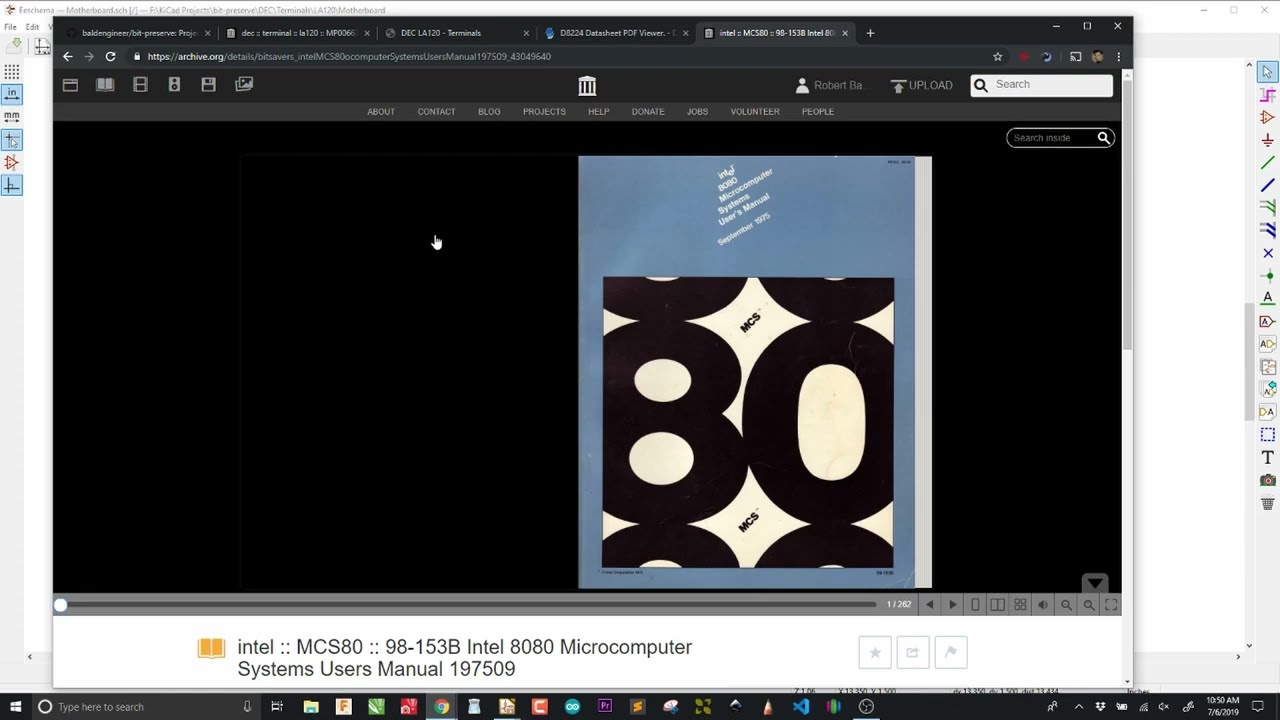Go to the next page in book reader
The width and height of the screenshot is (1280, 720).
(x=952, y=605)
